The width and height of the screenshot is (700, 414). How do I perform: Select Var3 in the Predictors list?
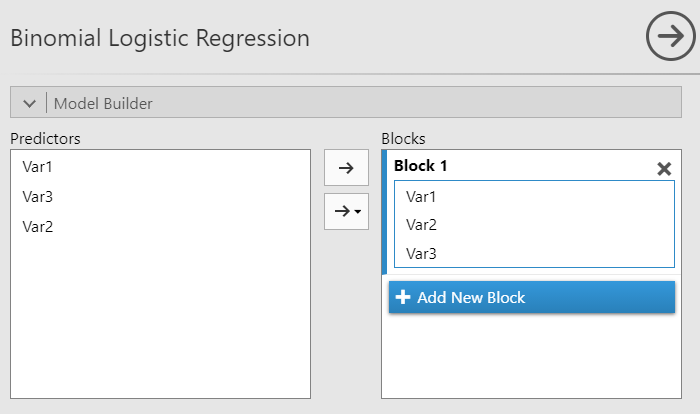37,198
